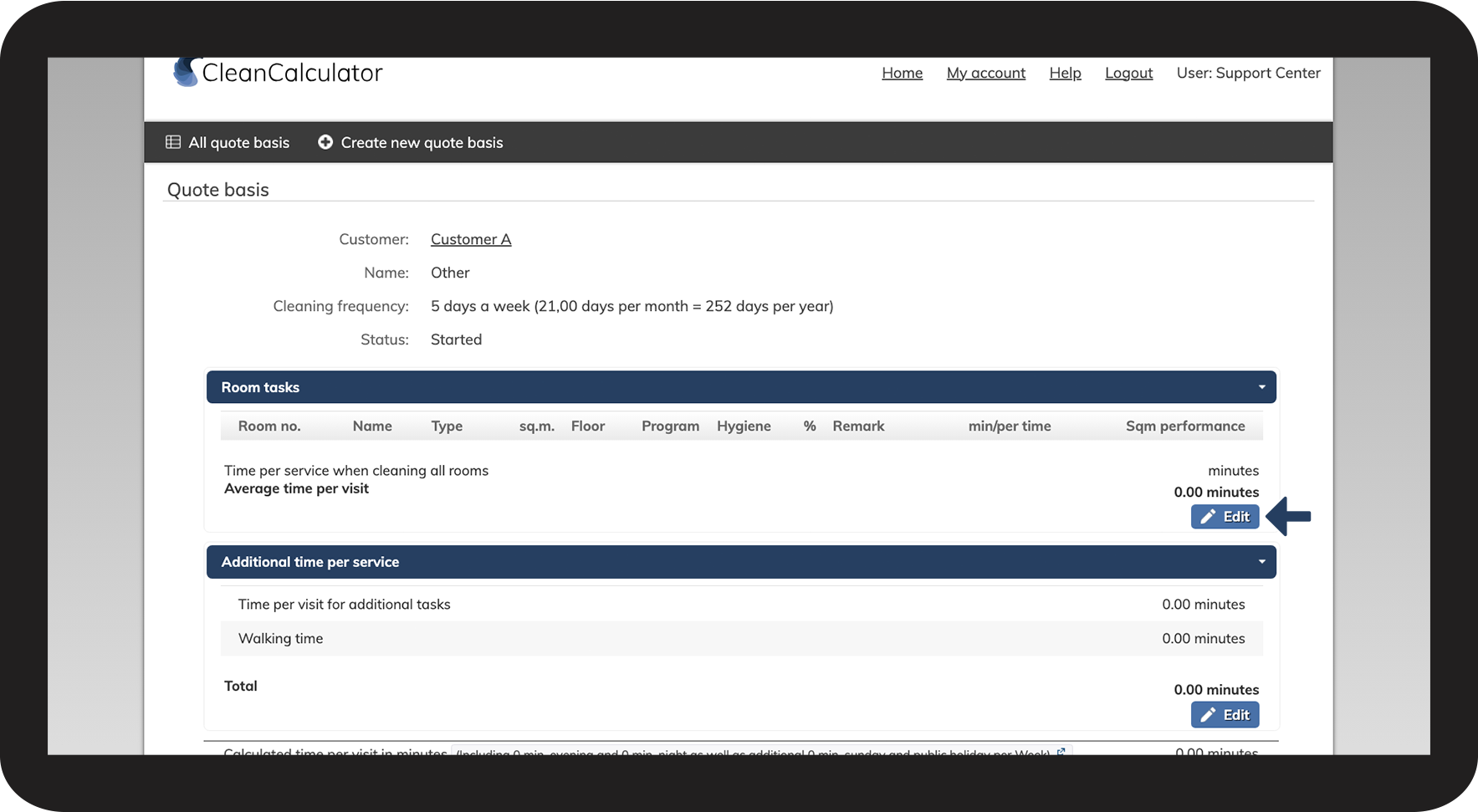The height and width of the screenshot is (812, 1478).
Task: Click the CleanCalculator brand name text
Action: click(292, 73)
